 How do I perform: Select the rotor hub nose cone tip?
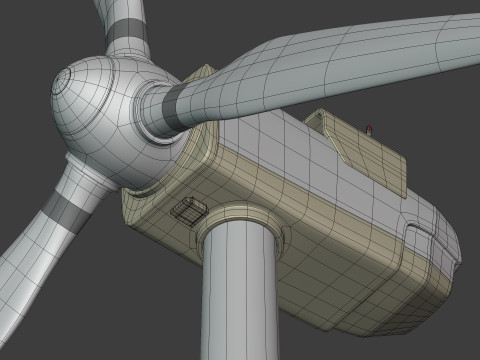61,80
